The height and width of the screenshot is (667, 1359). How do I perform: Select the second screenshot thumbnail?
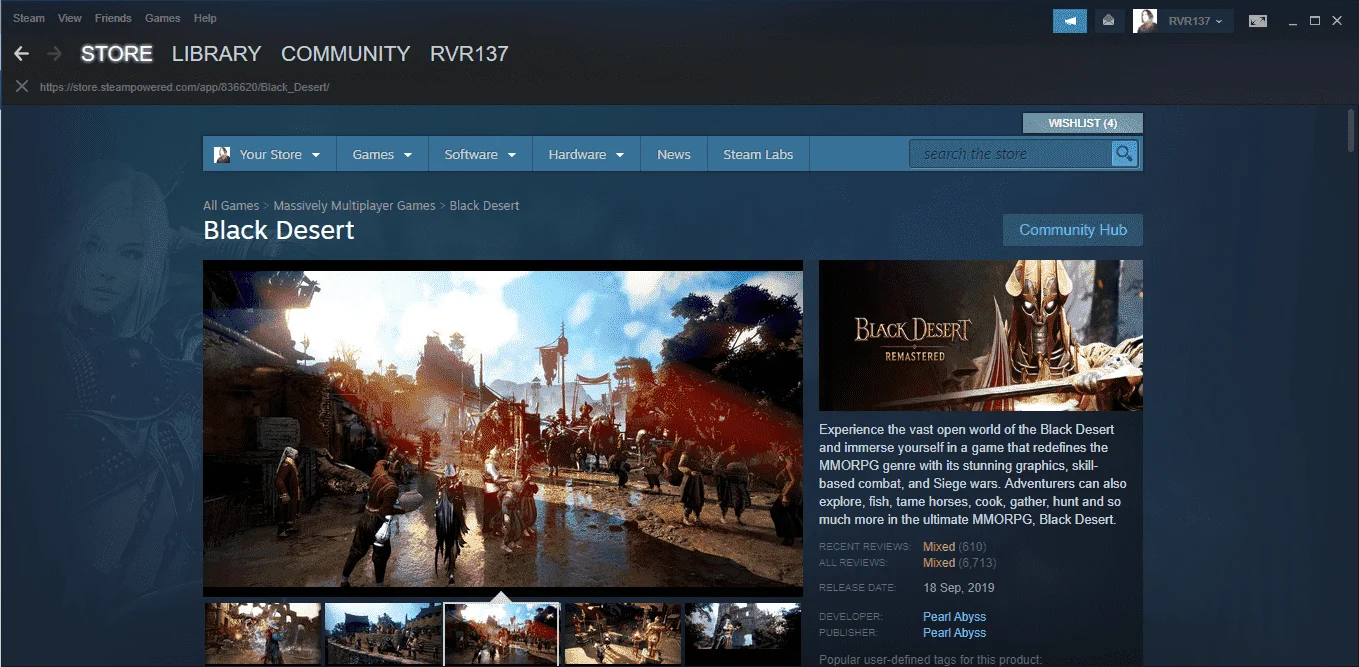coord(383,635)
